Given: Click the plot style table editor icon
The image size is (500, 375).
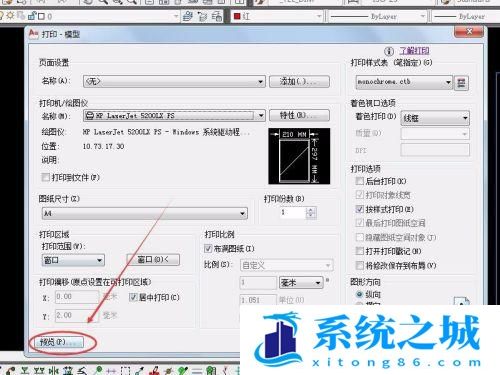Looking at the screenshot, I should 461,82.
